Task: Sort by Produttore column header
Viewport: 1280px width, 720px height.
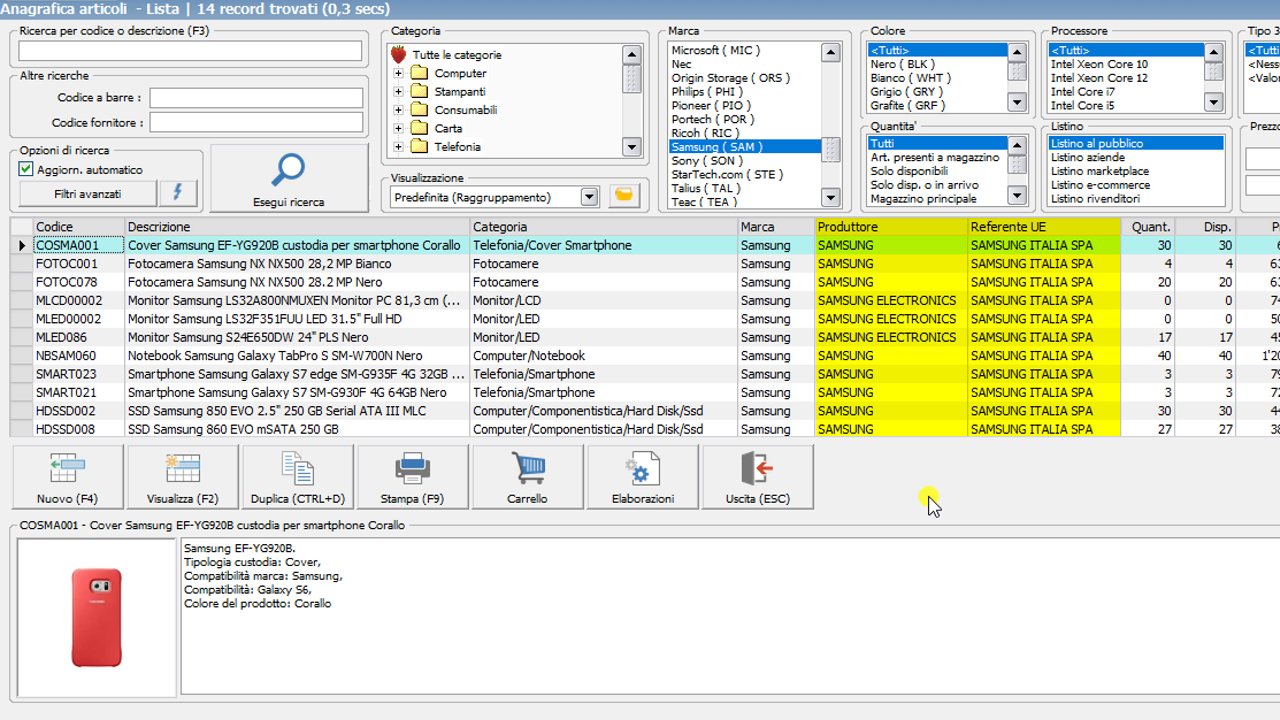Action: click(891, 227)
